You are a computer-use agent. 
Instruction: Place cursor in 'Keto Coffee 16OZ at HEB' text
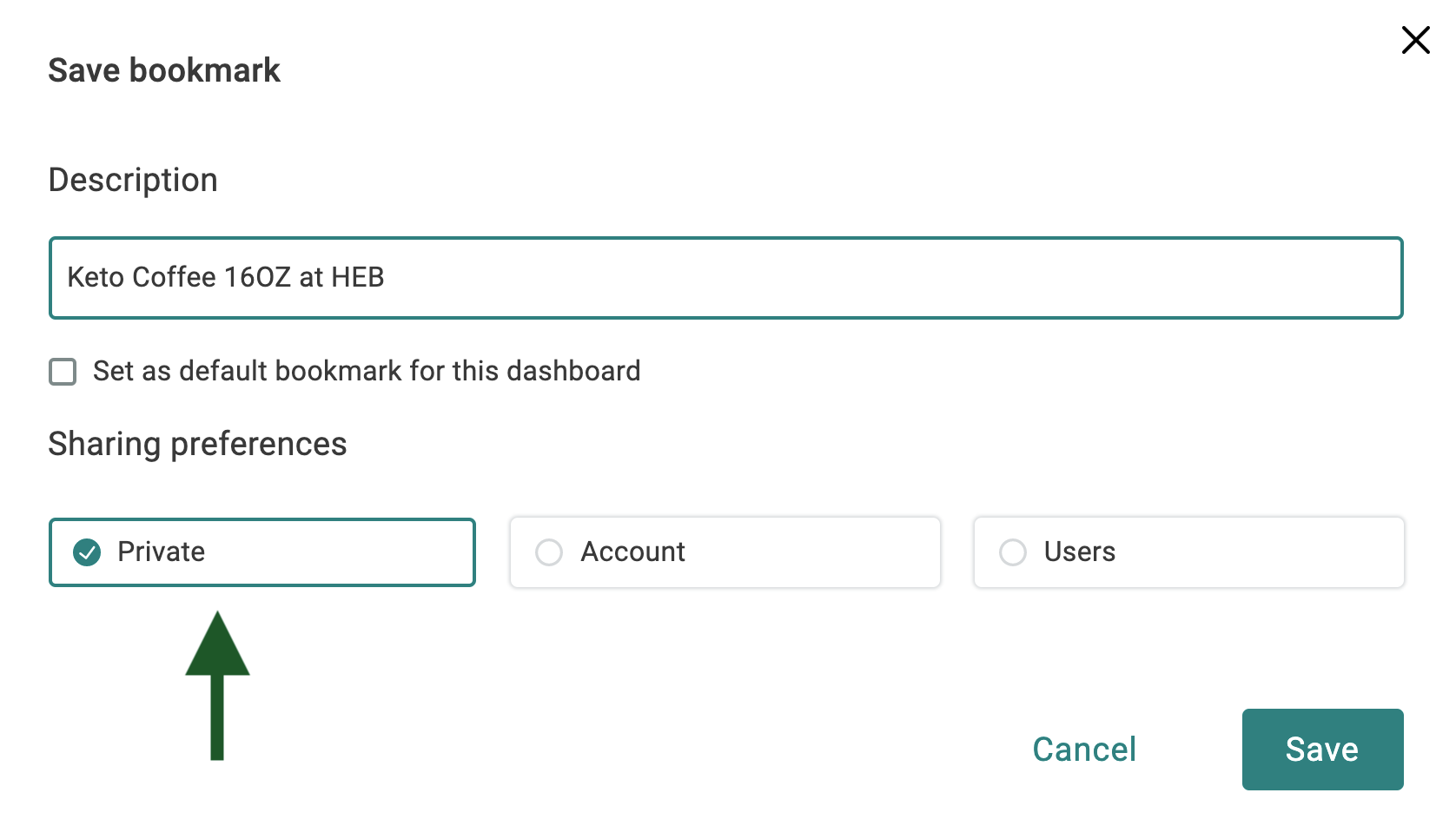coord(226,277)
